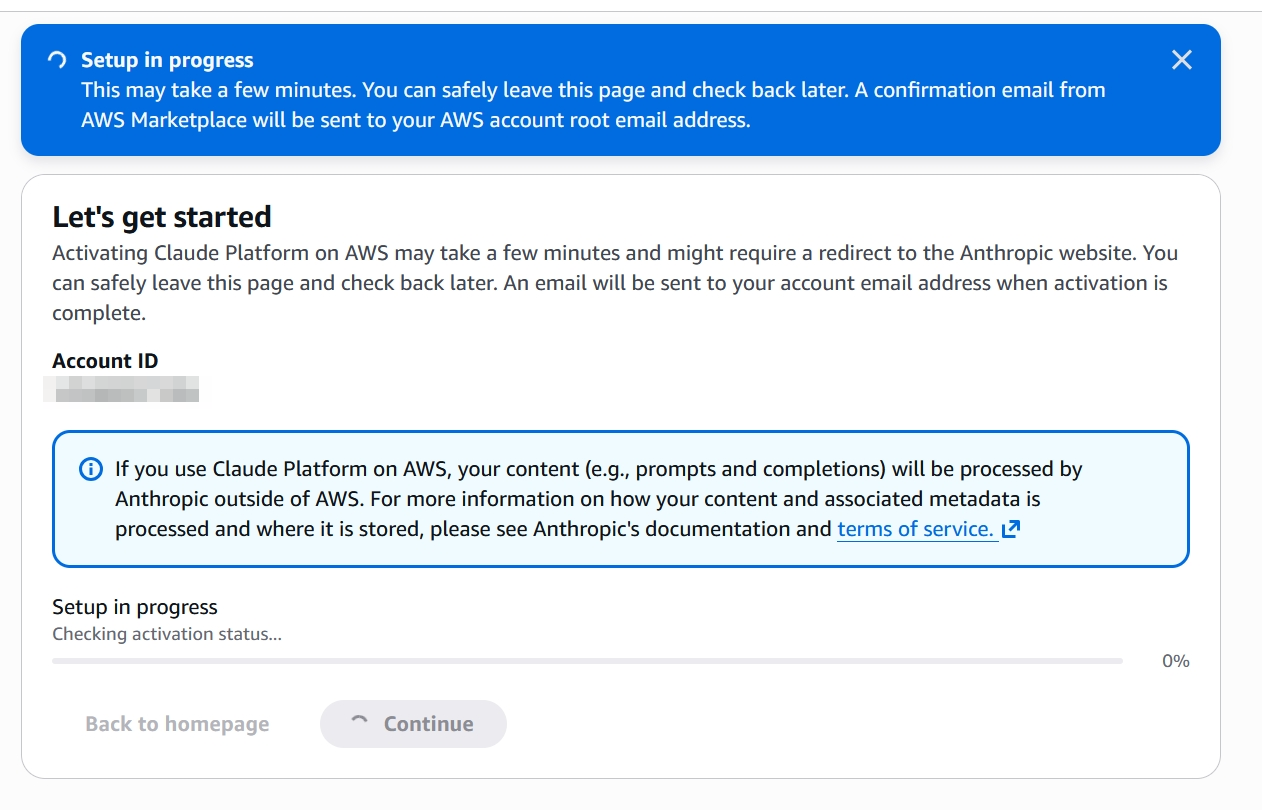Click the Let's get started heading
Viewport: 1262px width, 810px height.
click(x=162, y=217)
